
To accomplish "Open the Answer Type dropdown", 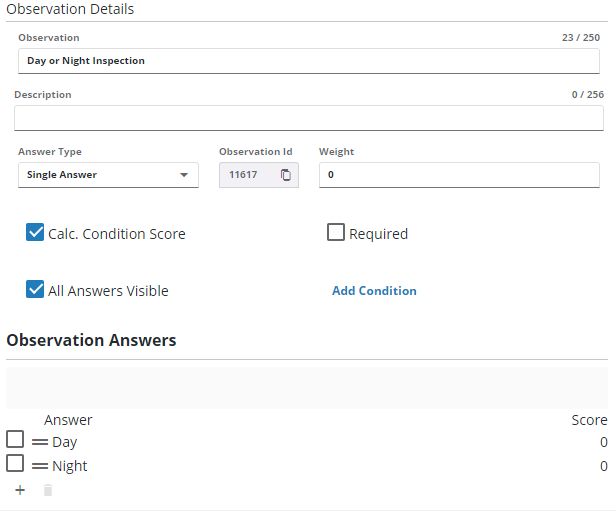I will pos(108,175).
